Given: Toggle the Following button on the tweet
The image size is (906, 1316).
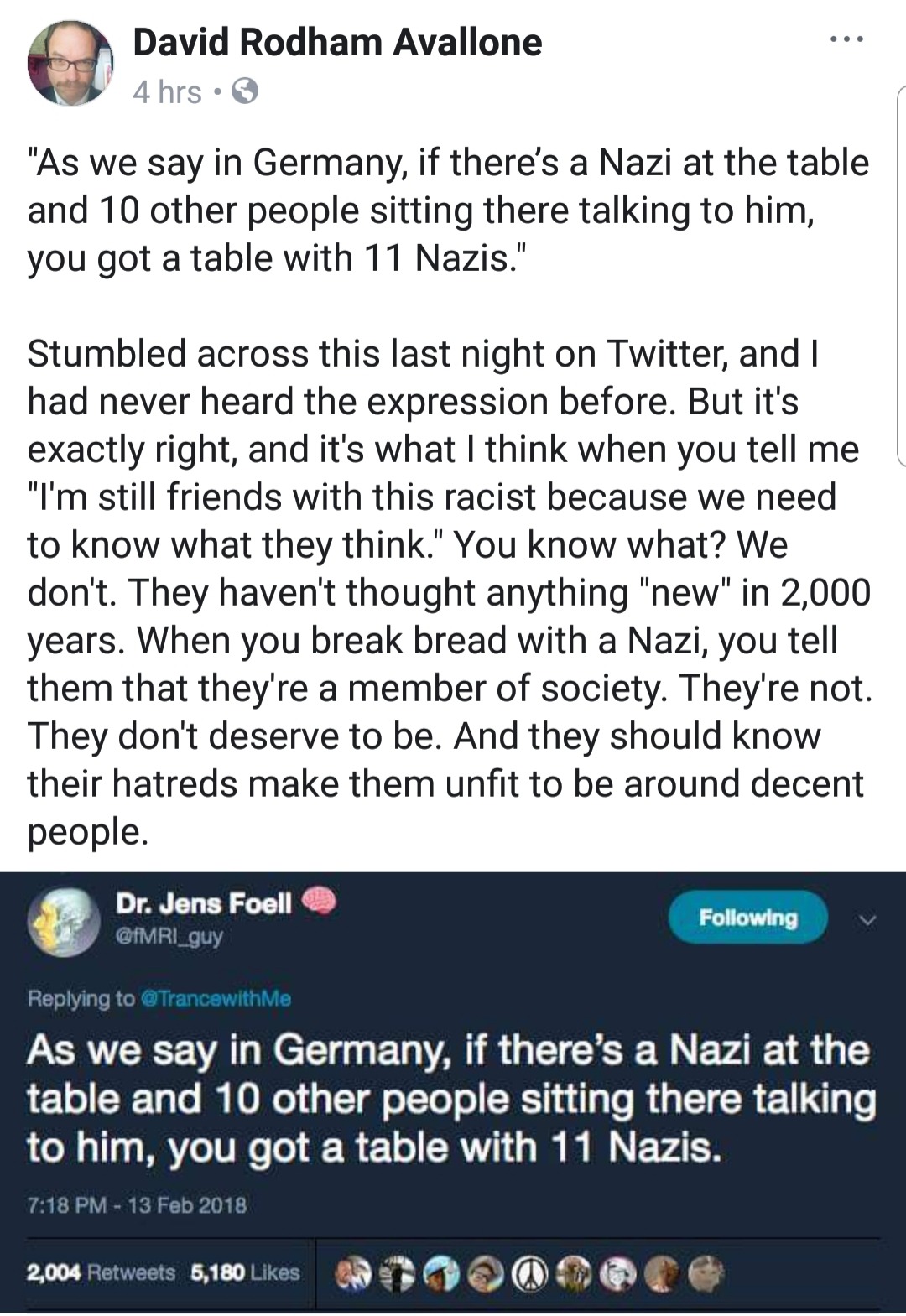Looking at the screenshot, I should [747, 918].
